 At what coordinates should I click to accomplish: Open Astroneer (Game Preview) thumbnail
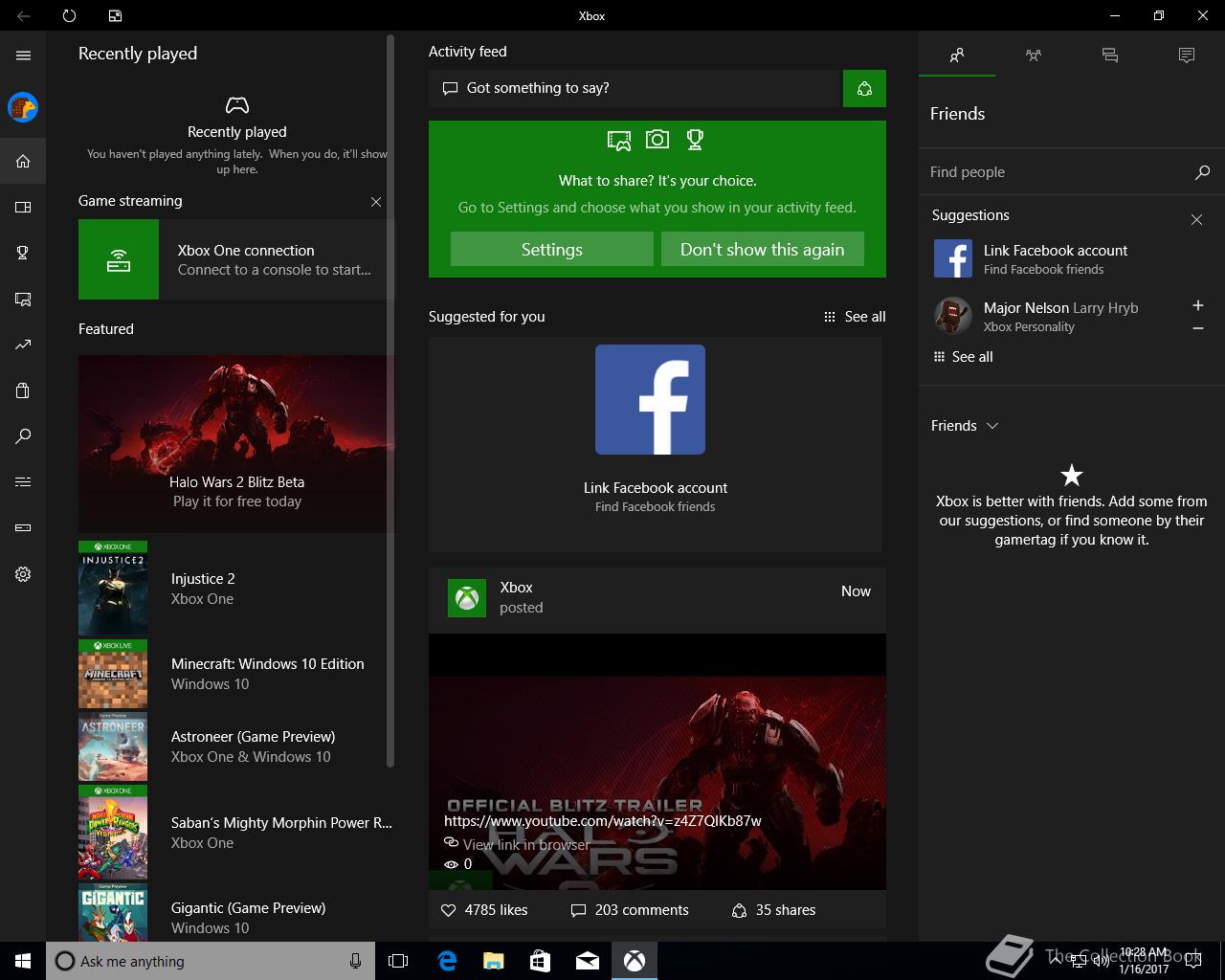[113, 746]
